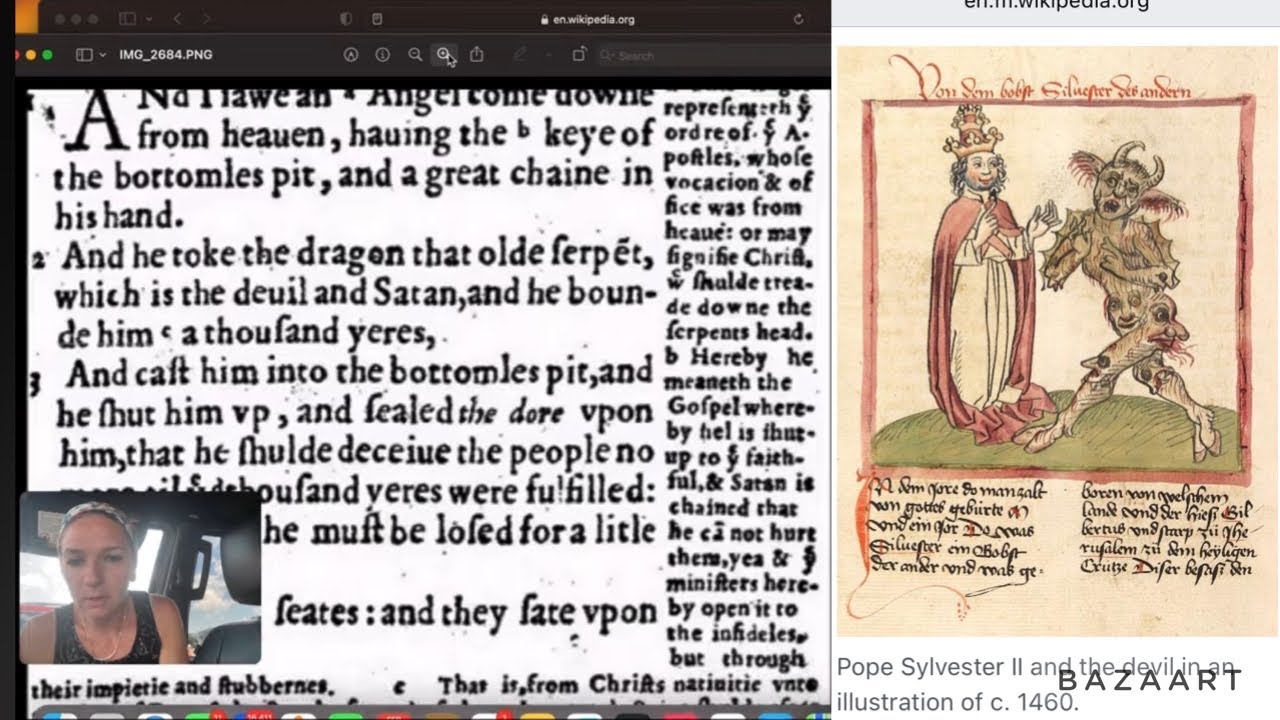Click the marginal note 'serpents head.'
Screen dimensions: 1280x720
[x=739, y=333]
